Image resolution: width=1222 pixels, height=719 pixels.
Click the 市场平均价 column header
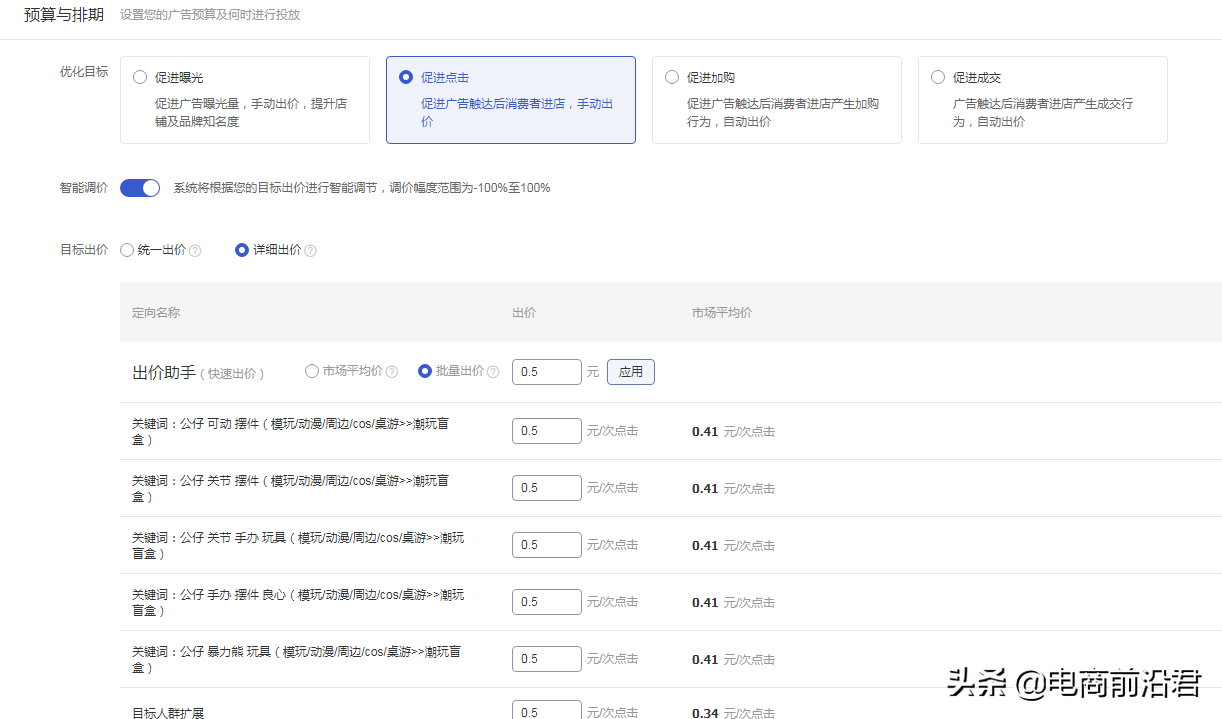click(722, 312)
